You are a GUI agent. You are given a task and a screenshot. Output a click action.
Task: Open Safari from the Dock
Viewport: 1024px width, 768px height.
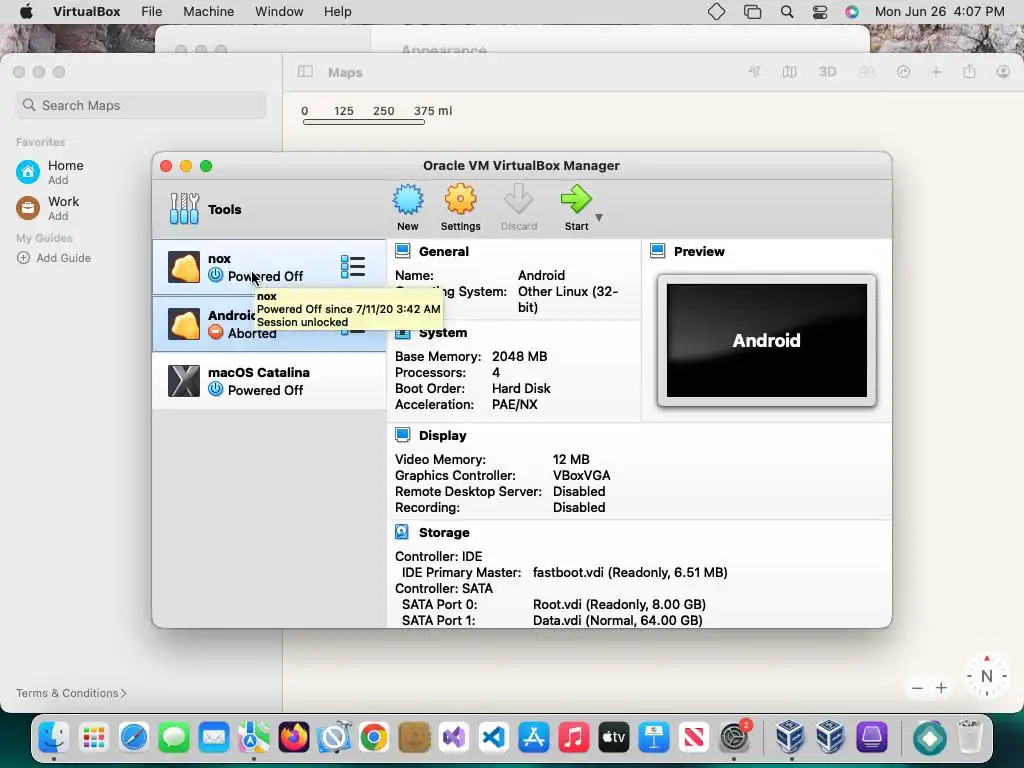pyautogui.click(x=134, y=737)
